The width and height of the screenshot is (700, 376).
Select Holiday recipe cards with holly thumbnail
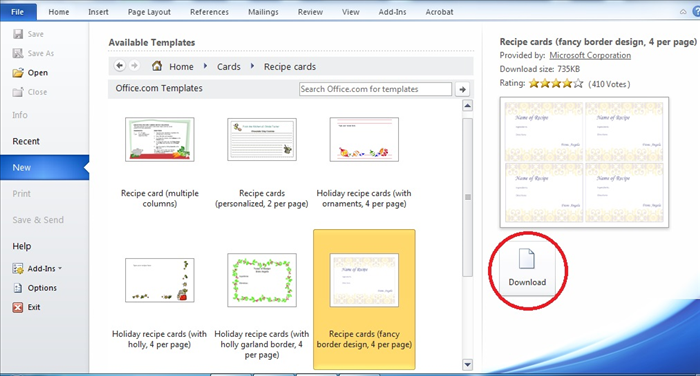pyautogui.click(x=160, y=280)
